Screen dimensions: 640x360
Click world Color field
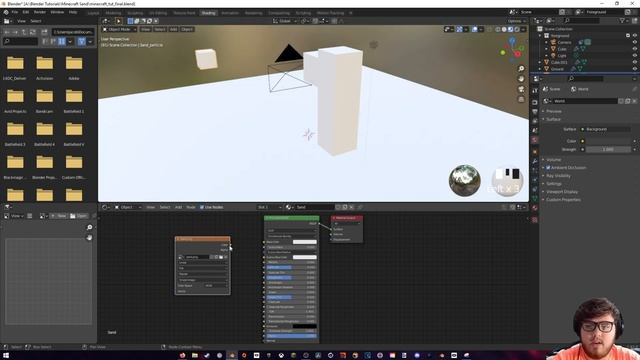point(608,141)
